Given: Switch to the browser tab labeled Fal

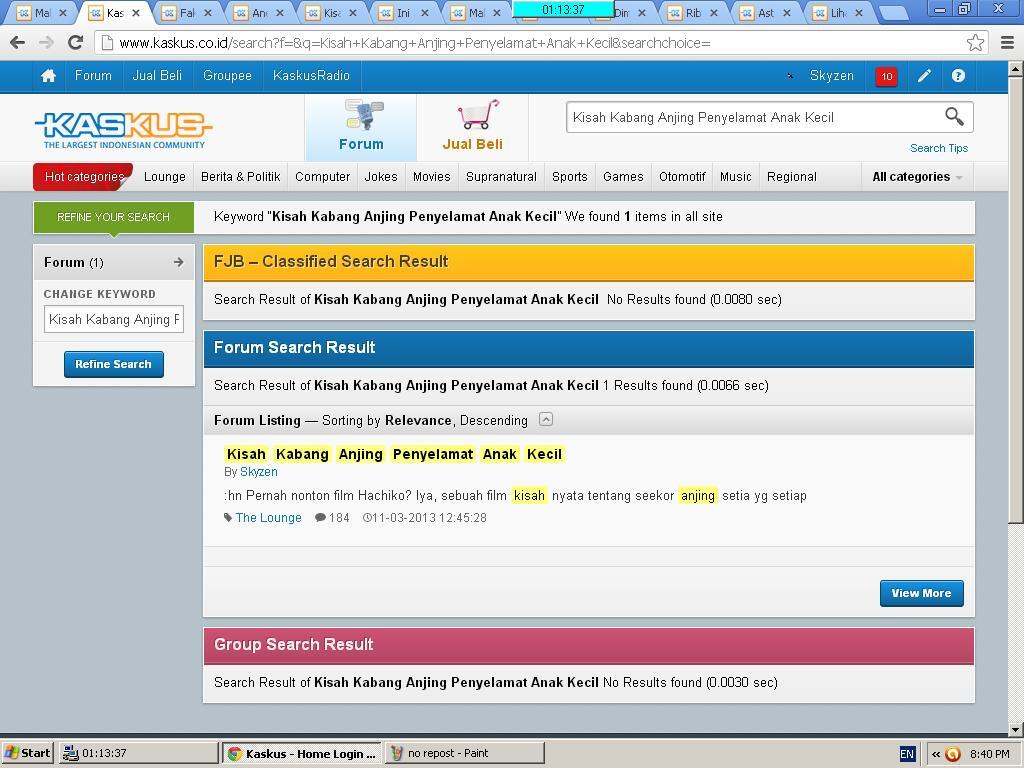Looking at the screenshot, I should tap(187, 12).
